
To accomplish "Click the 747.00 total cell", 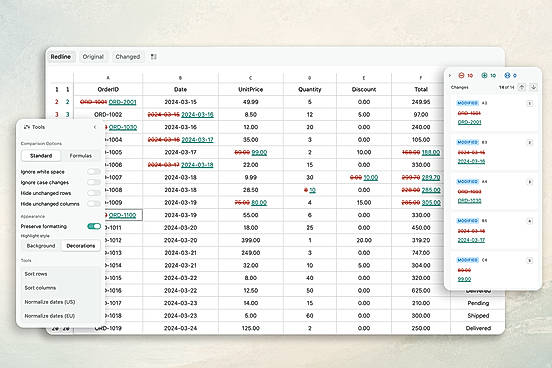I will coord(421,253).
